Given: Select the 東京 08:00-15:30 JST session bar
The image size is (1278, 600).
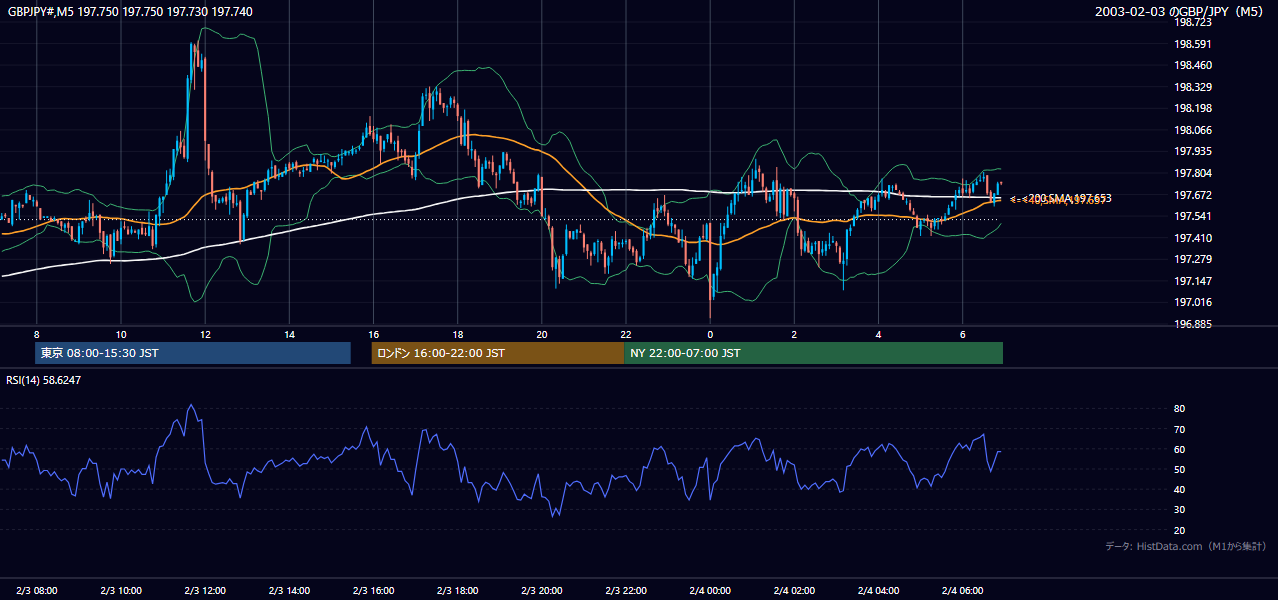Looking at the screenshot, I should coord(193,353).
